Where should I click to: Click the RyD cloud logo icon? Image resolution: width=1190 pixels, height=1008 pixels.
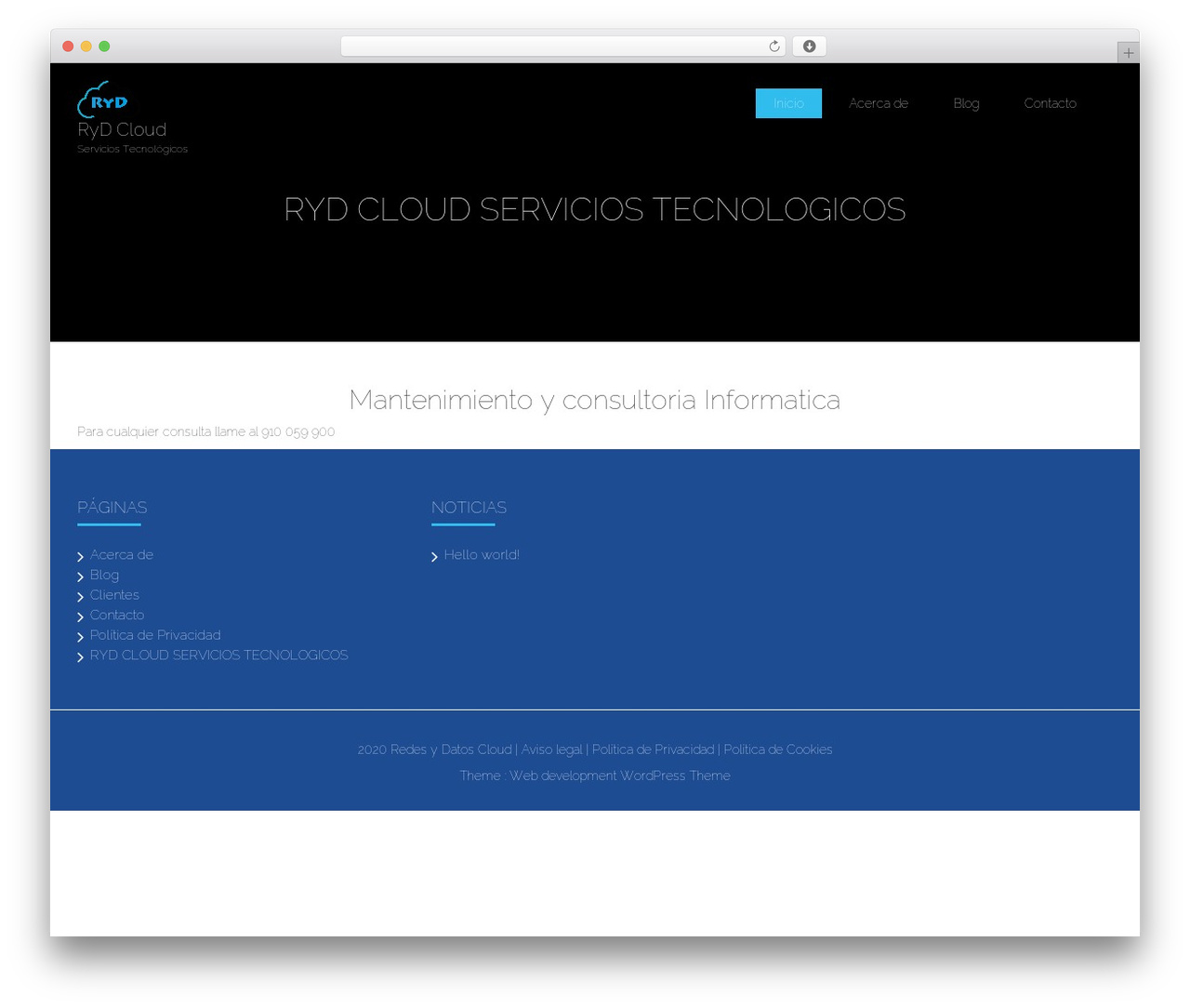(102, 99)
